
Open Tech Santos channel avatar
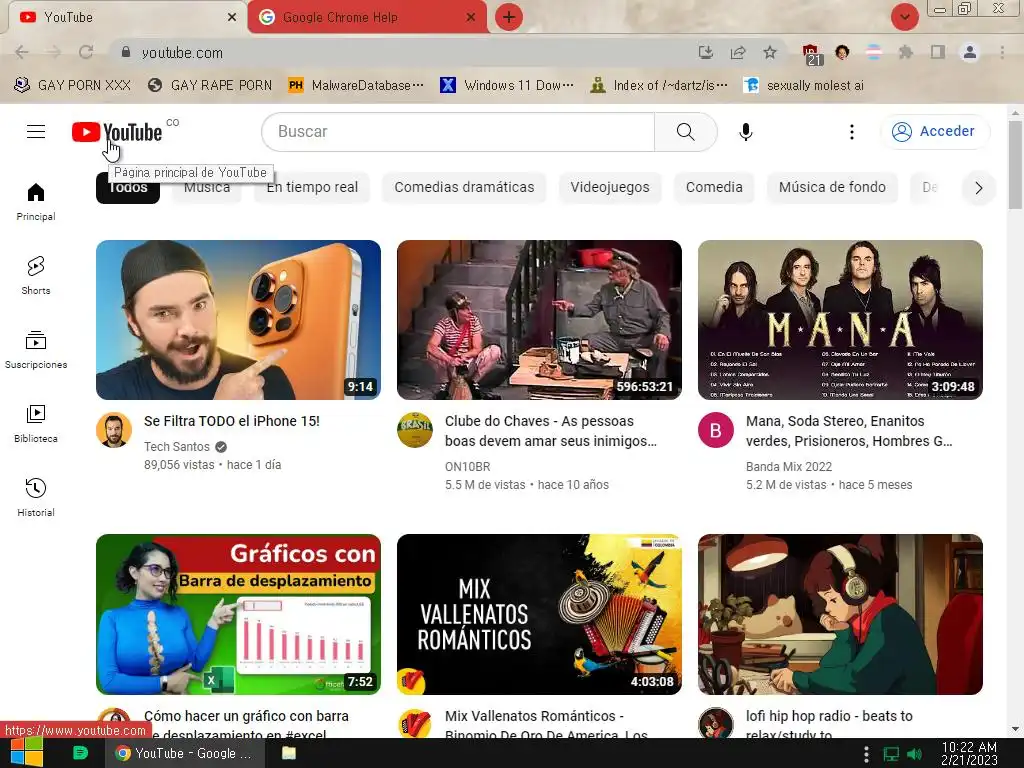point(114,430)
